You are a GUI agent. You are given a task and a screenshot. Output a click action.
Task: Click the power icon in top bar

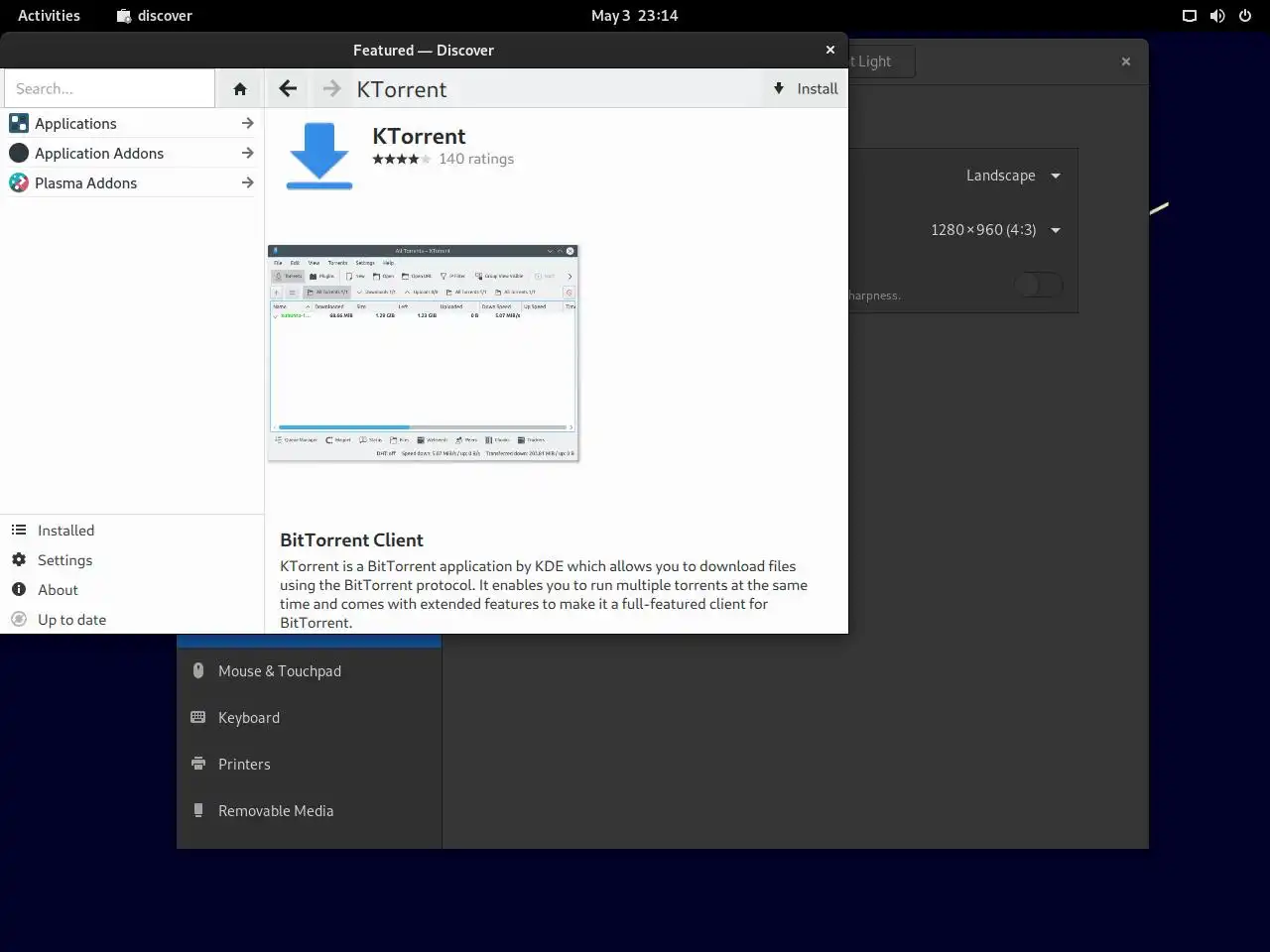[x=1245, y=16]
